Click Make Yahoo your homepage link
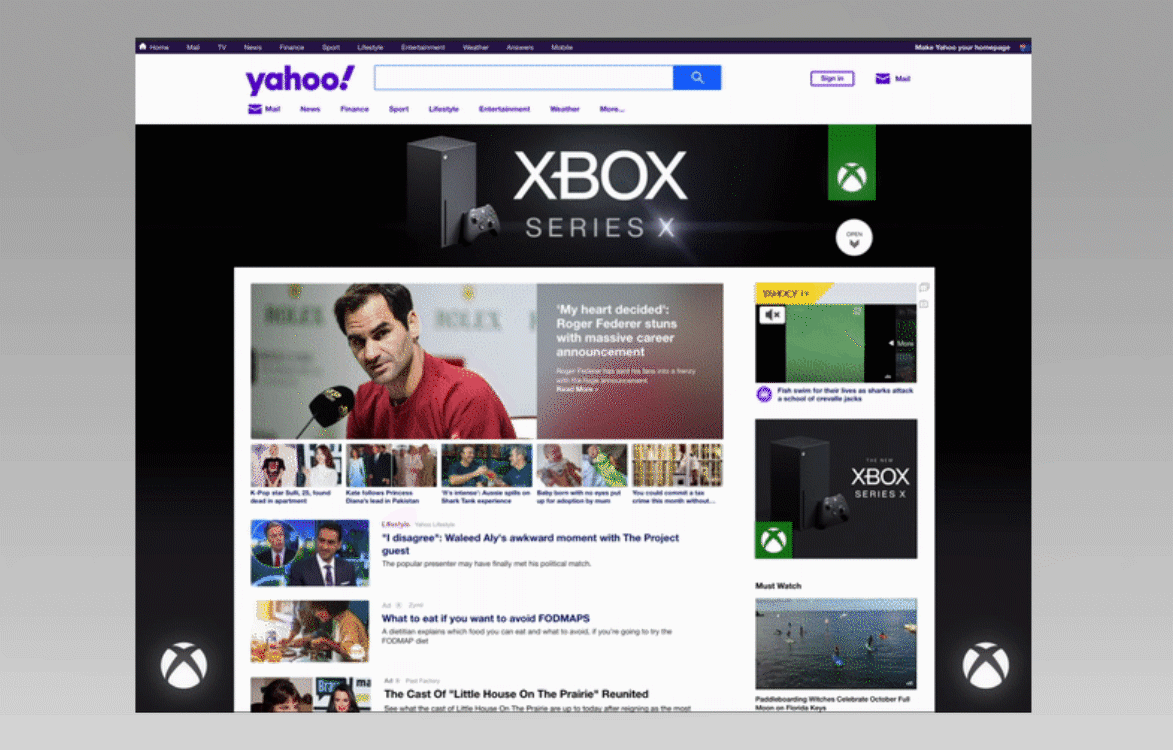Screen dimensions: 1173x750 click(x=962, y=47)
